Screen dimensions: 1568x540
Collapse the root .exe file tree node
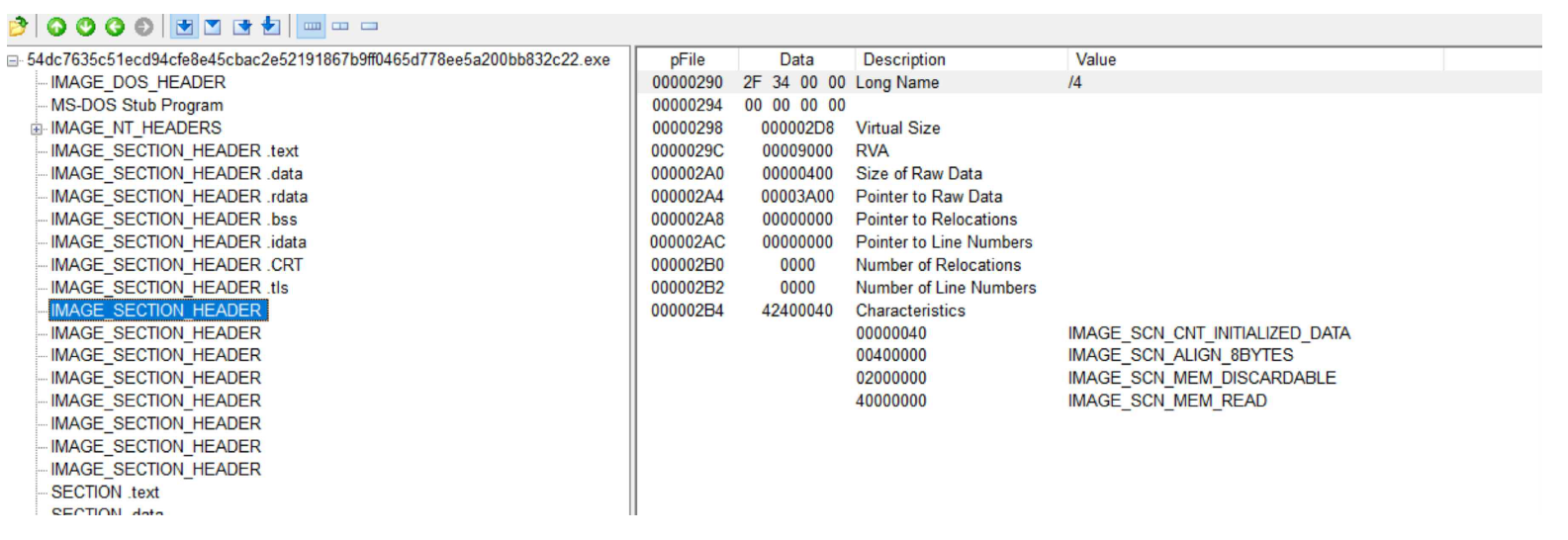click(x=13, y=60)
